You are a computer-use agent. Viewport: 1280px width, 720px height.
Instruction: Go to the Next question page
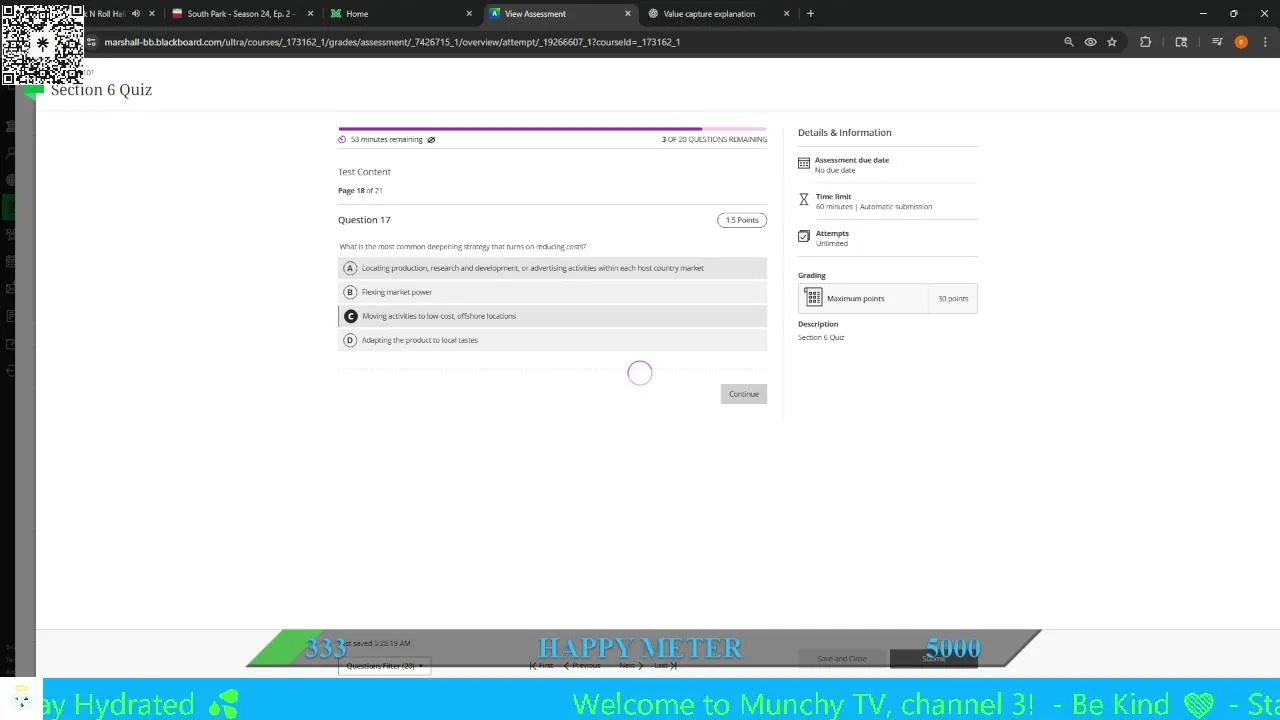pyautogui.click(x=631, y=666)
